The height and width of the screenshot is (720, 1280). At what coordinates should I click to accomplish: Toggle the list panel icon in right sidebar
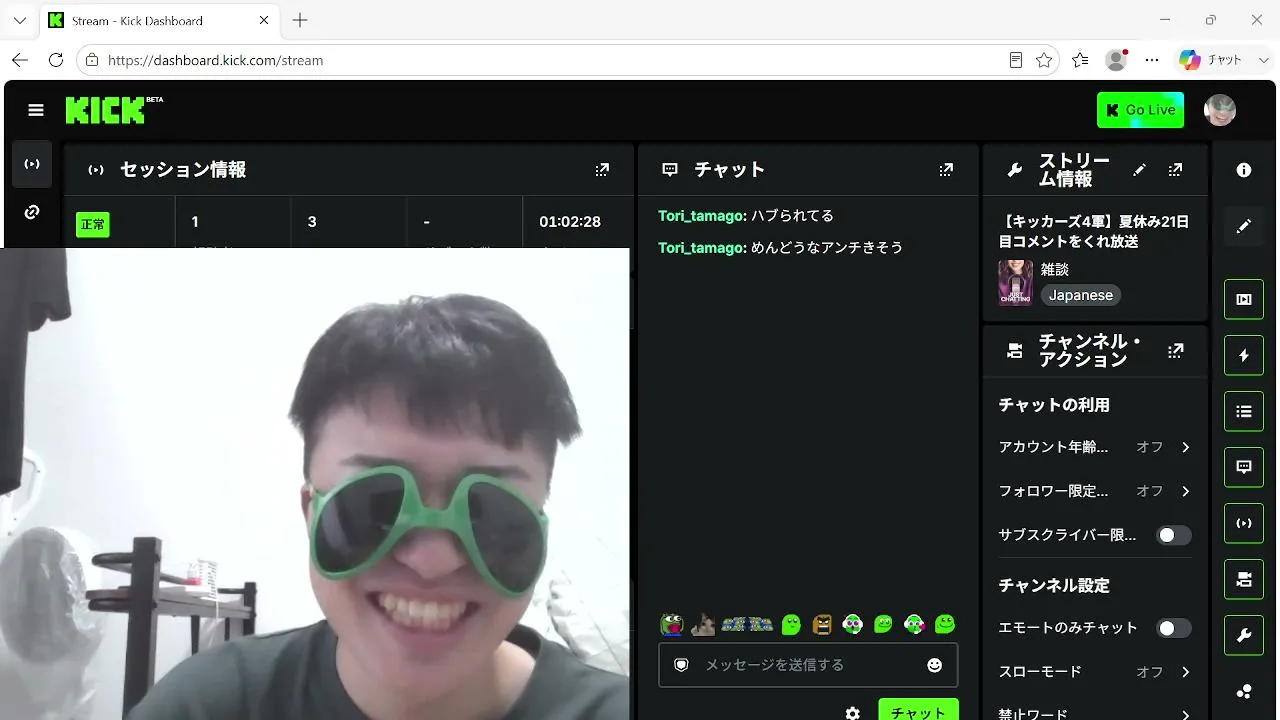[1244, 411]
